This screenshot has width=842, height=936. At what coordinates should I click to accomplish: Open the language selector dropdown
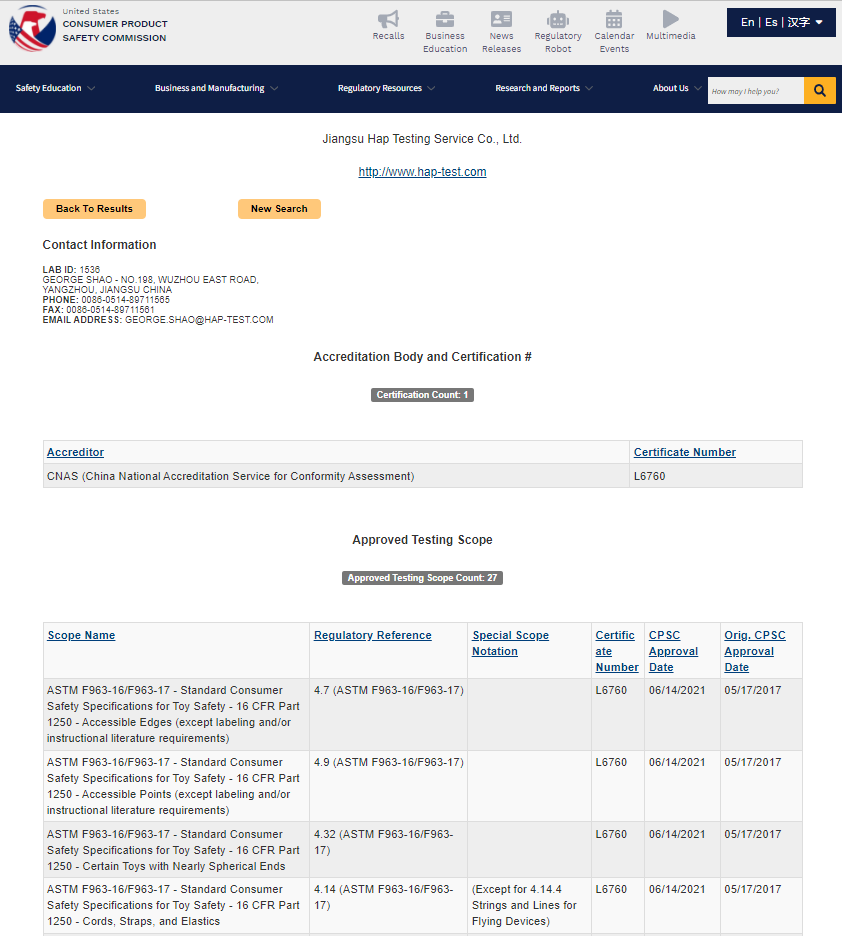coord(781,23)
